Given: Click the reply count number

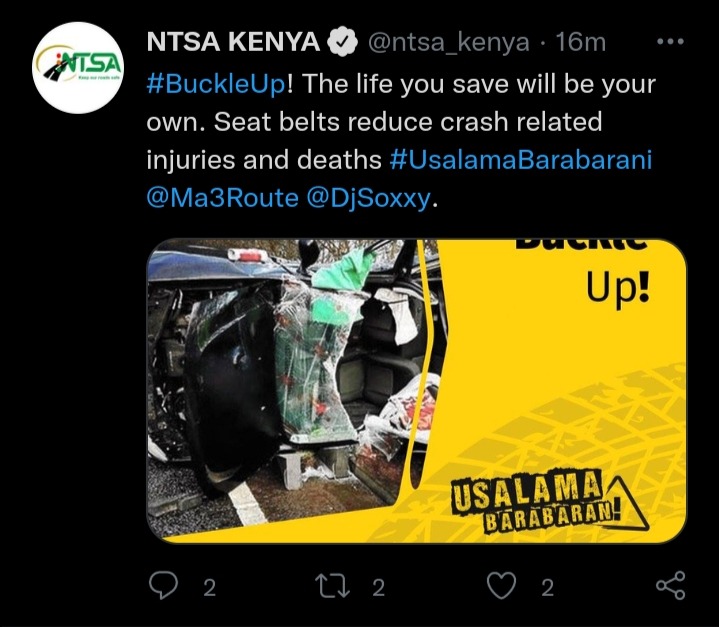Looking at the screenshot, I should pos(210,588).
